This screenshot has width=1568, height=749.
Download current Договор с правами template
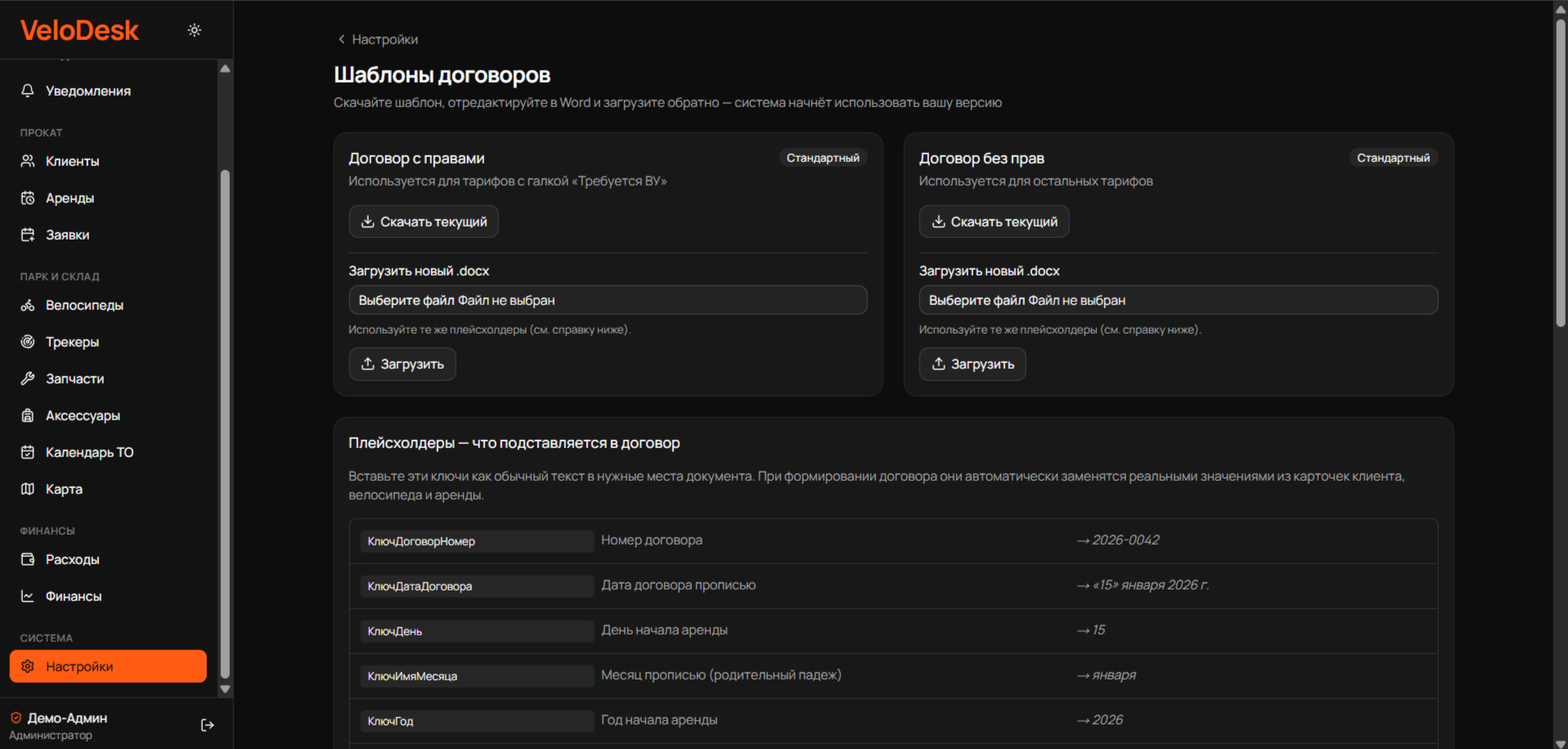tap(424, 222)
